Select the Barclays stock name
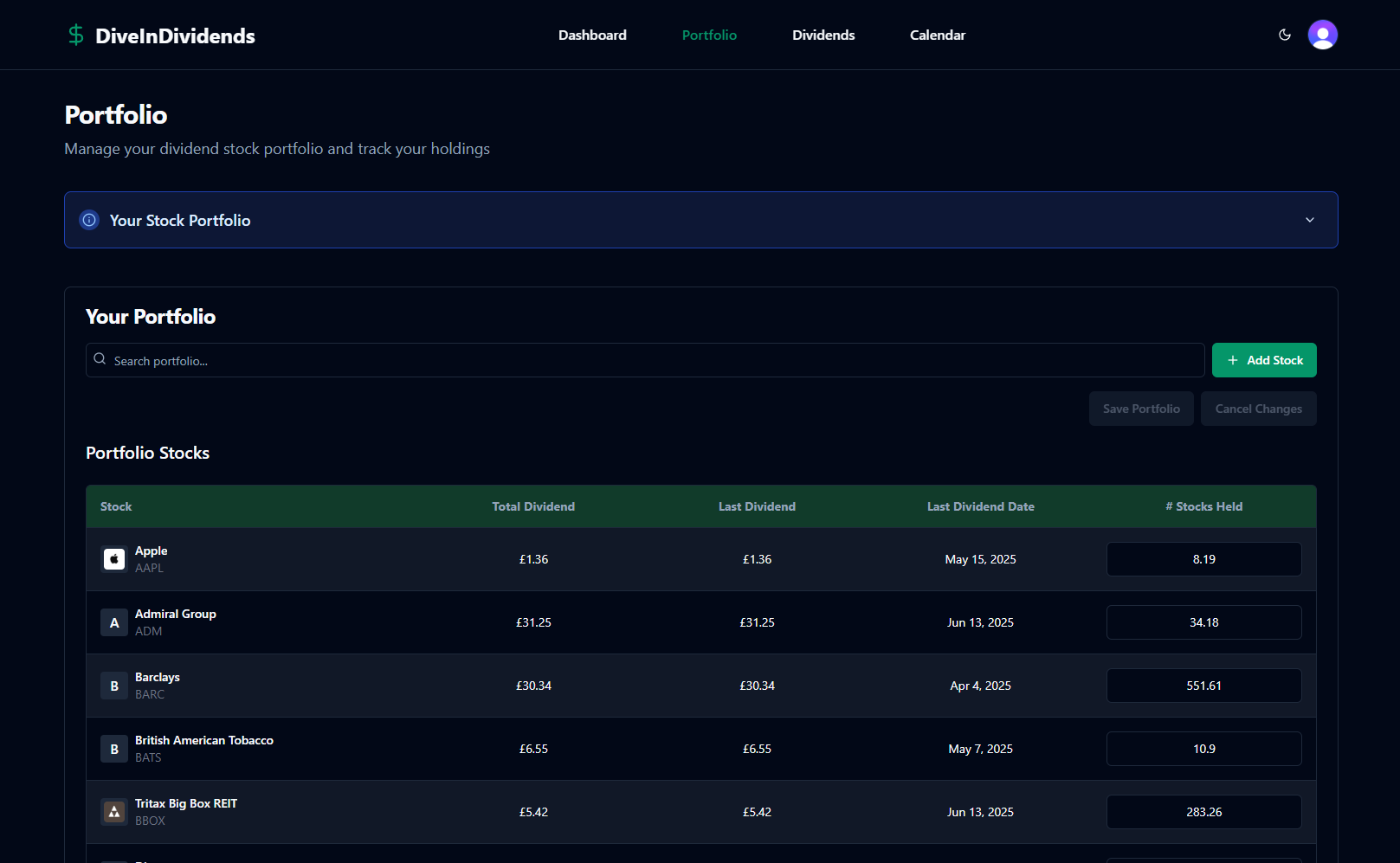The width and height of the screenshot is (1400, 863). pyautogui.click(x=158, y=677)
